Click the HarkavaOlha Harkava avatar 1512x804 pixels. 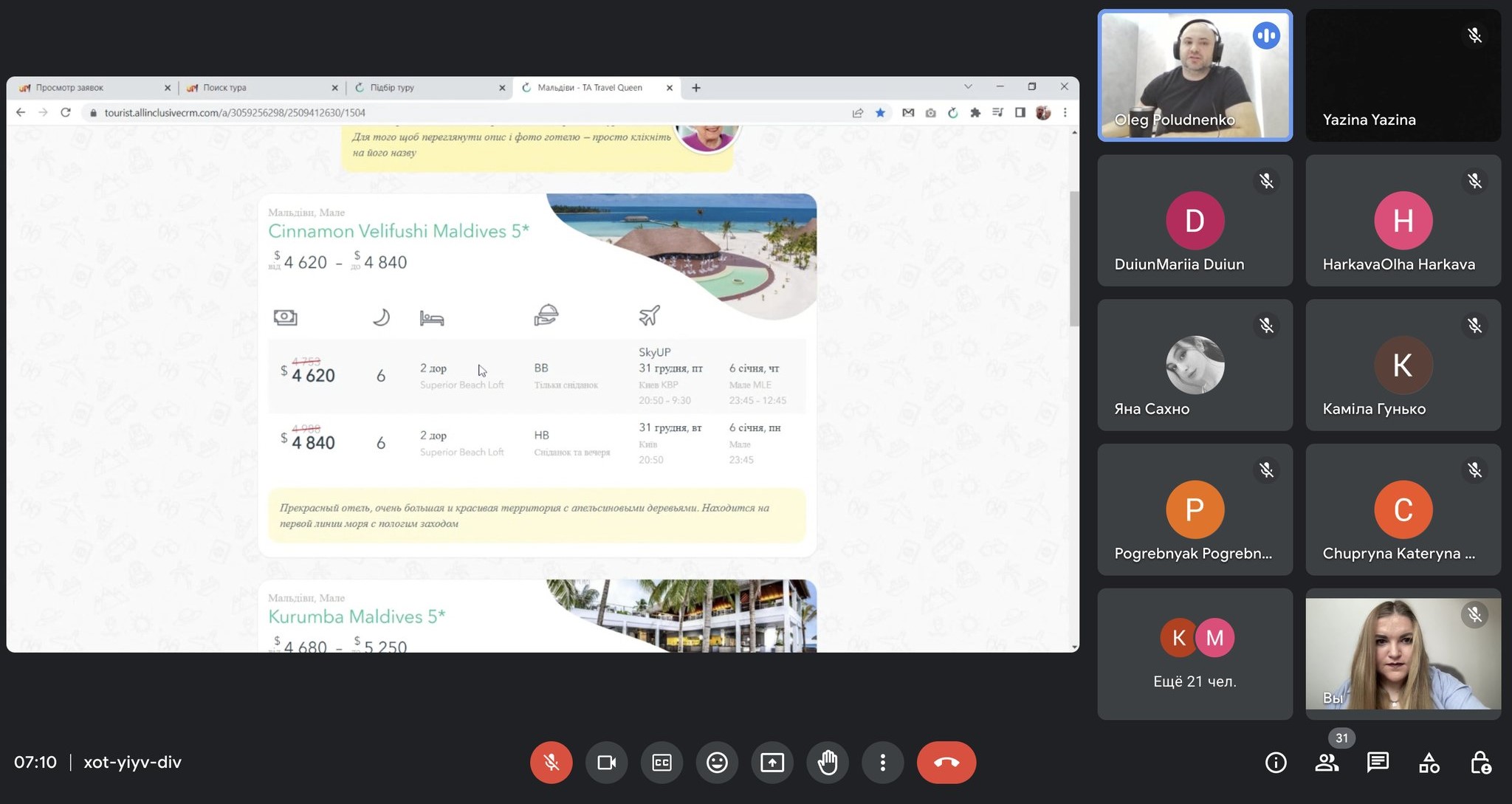click(1403, 220)
